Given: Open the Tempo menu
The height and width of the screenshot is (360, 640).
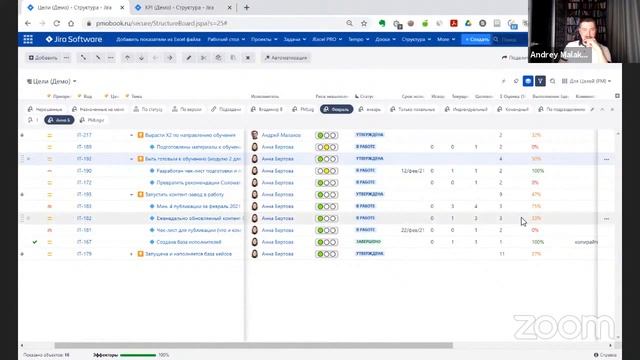Looking at the screenshot, I should (358, 39).
